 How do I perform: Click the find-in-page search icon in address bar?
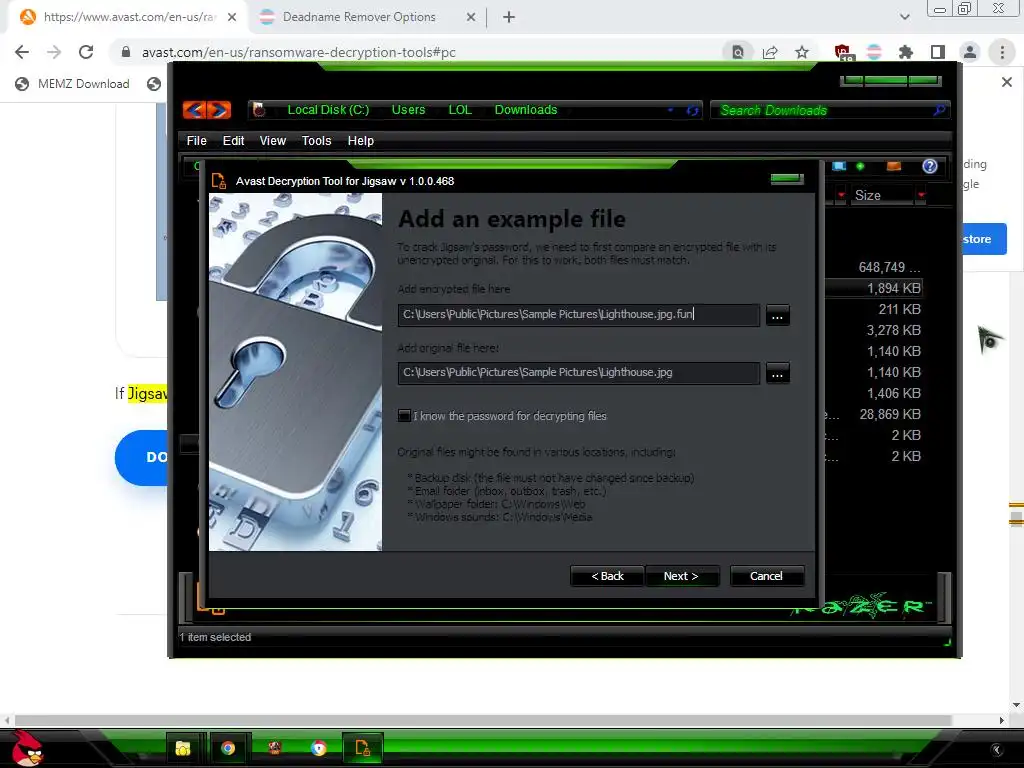[738, 52]
